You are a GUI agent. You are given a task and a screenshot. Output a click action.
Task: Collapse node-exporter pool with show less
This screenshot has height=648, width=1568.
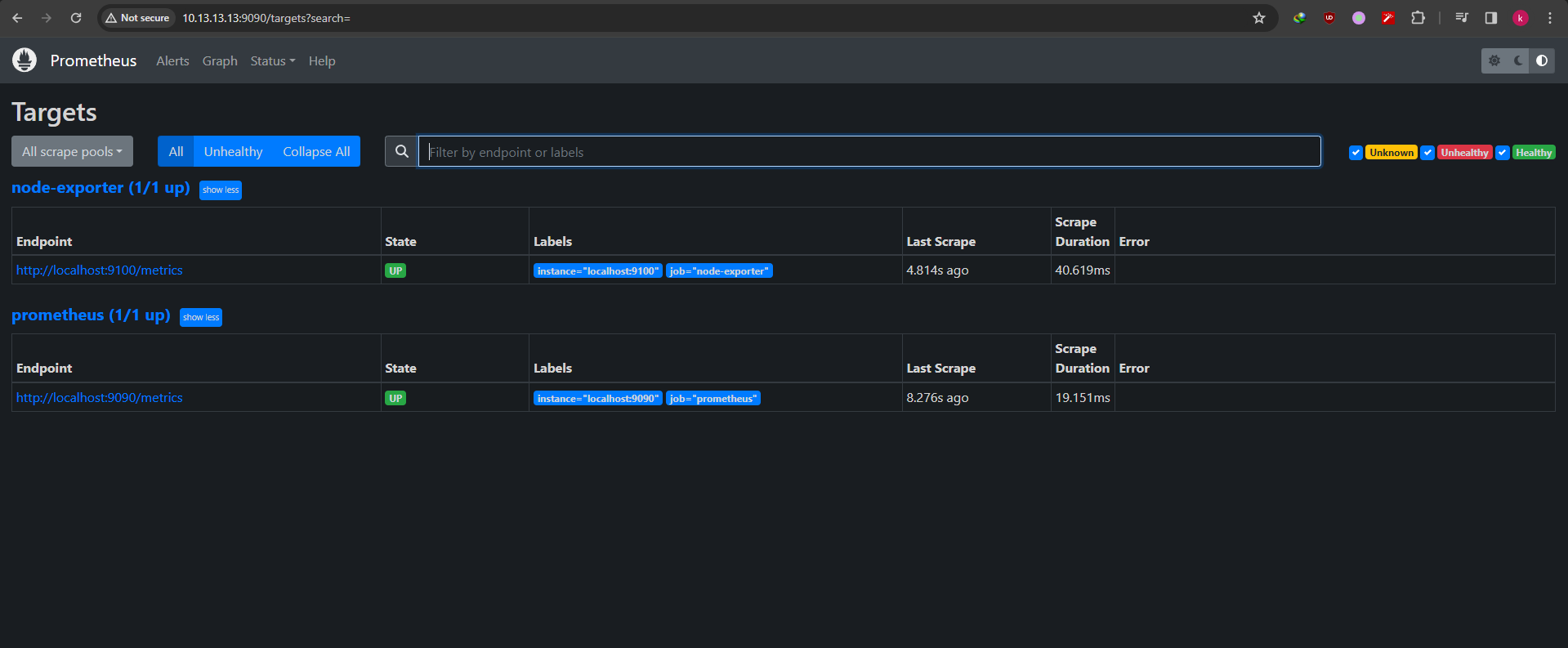point(221,190)
